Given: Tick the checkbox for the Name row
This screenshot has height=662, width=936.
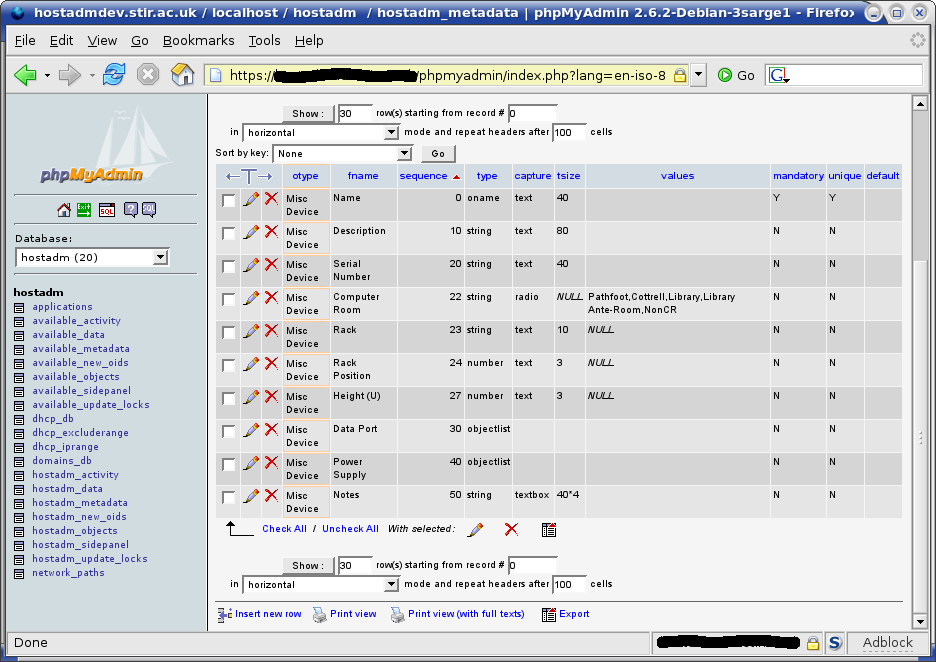Looking at the screenshot, I should coord(229,200).
